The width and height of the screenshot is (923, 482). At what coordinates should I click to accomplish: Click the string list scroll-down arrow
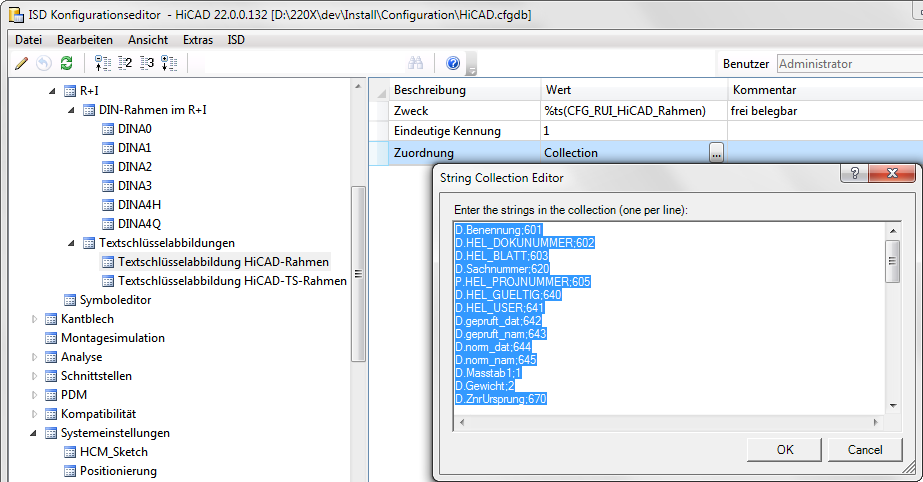892,405
